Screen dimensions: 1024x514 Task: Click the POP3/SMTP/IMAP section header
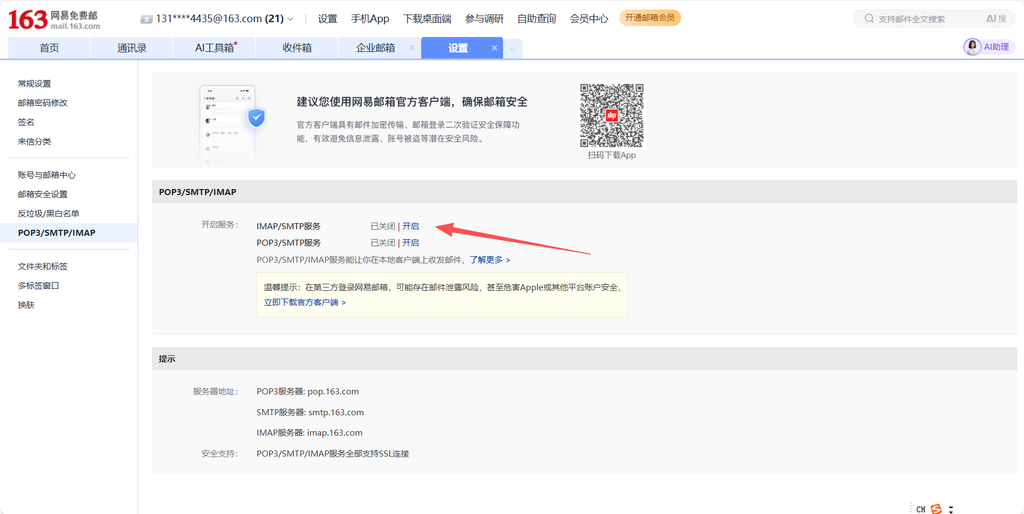coord(584,192)
